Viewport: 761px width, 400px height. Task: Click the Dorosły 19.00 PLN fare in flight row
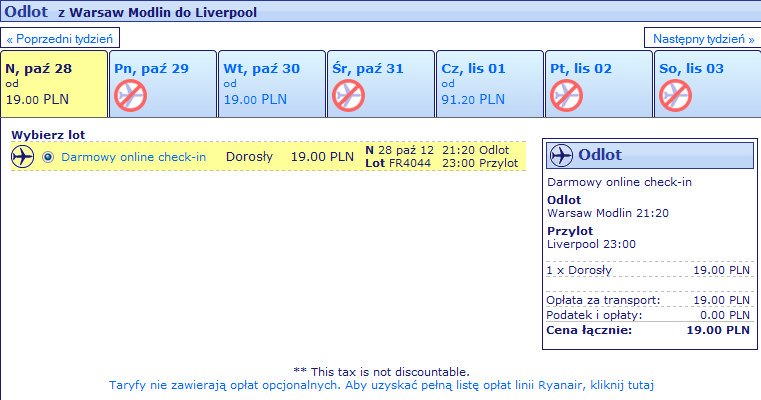point(290,157)
